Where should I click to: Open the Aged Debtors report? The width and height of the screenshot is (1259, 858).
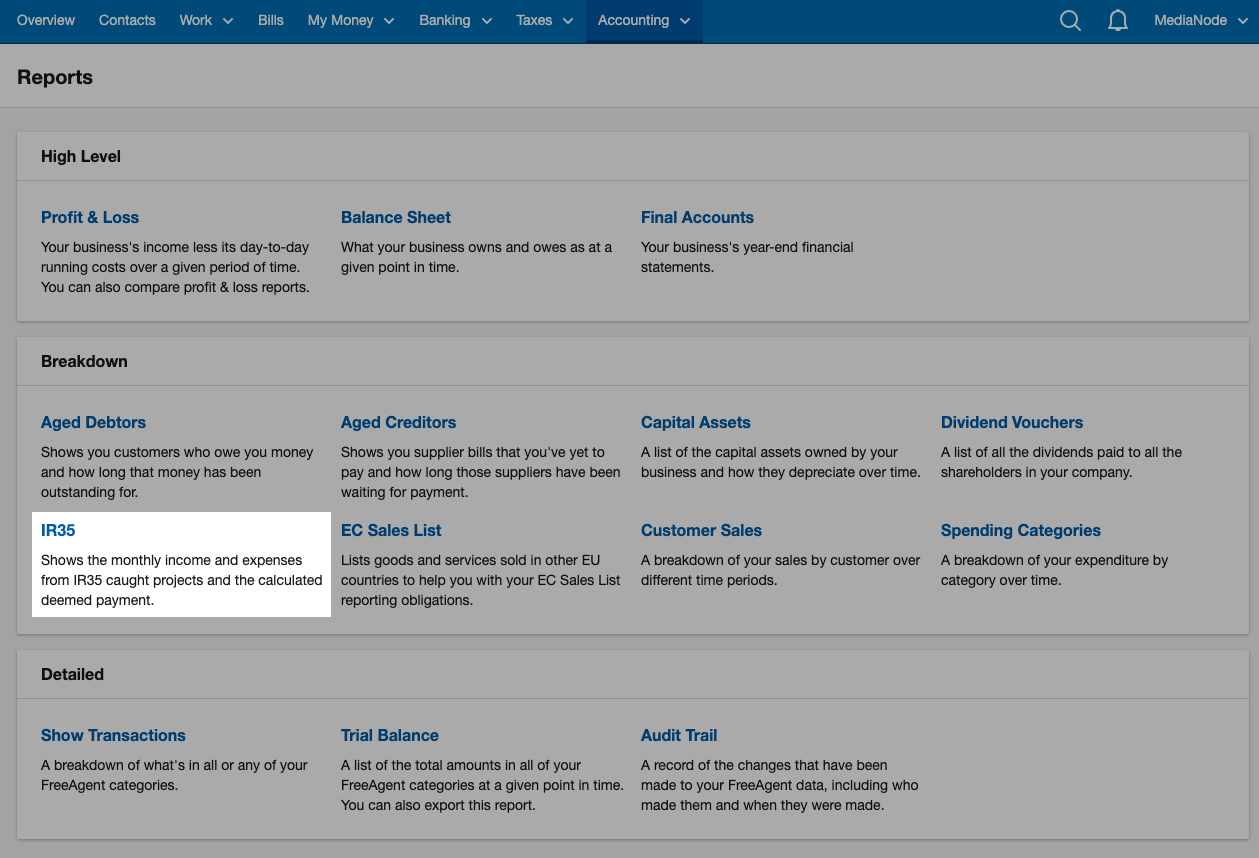tap(93, 423)
